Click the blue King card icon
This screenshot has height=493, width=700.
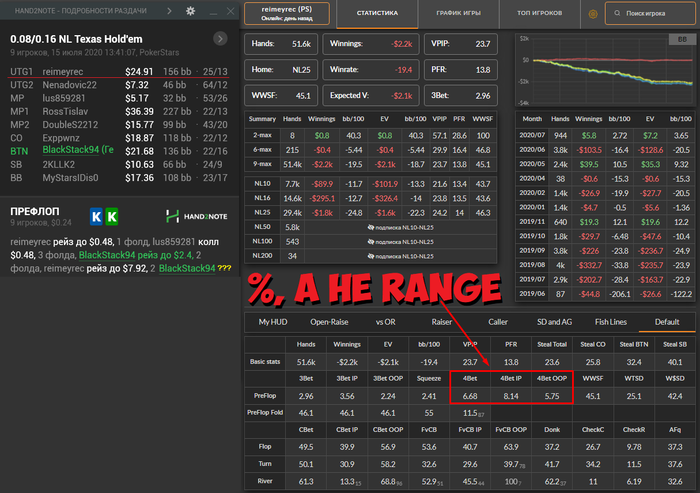point(96,217)
